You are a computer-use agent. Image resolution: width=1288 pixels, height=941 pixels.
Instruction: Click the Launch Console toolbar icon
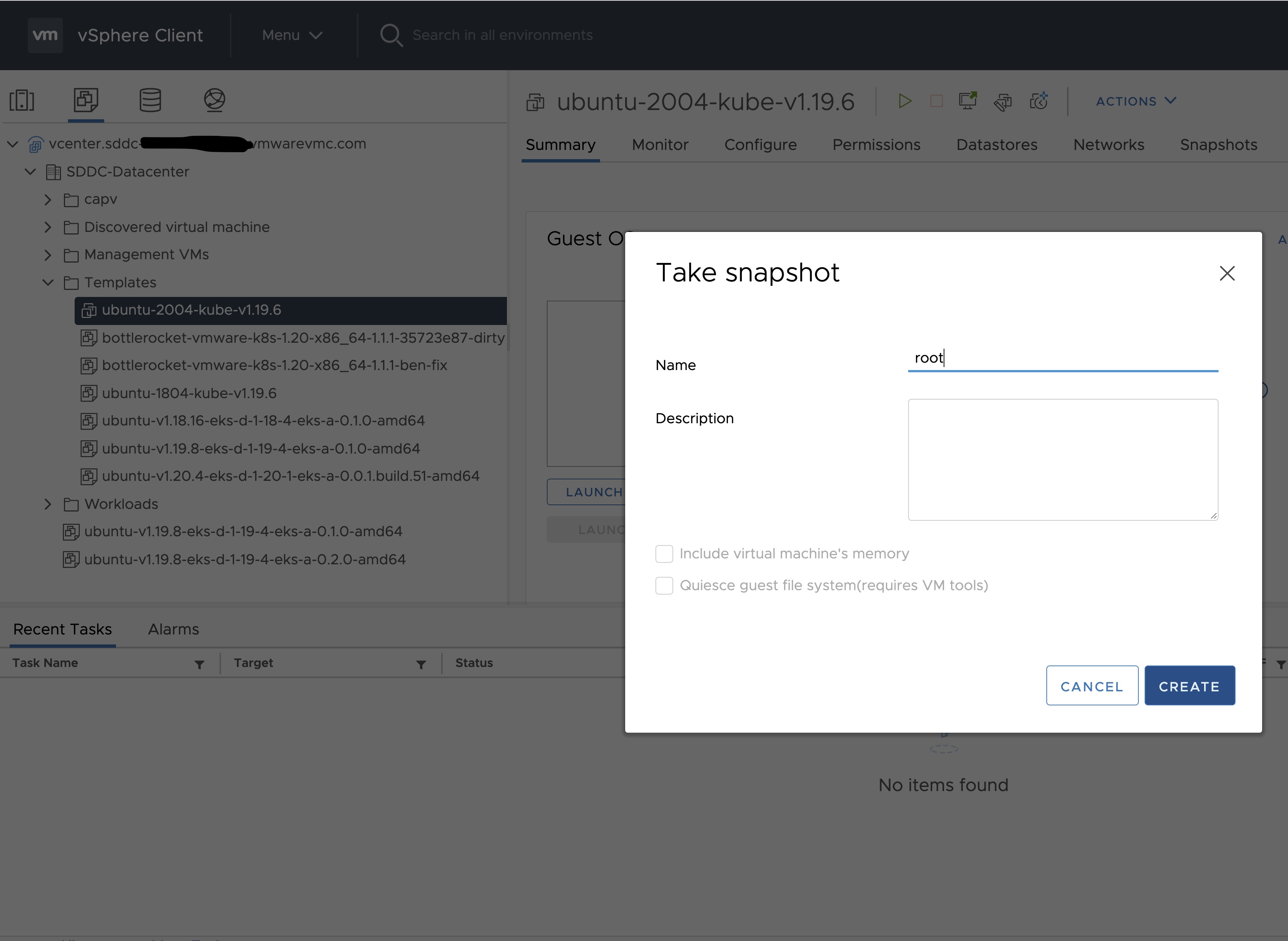968,102
